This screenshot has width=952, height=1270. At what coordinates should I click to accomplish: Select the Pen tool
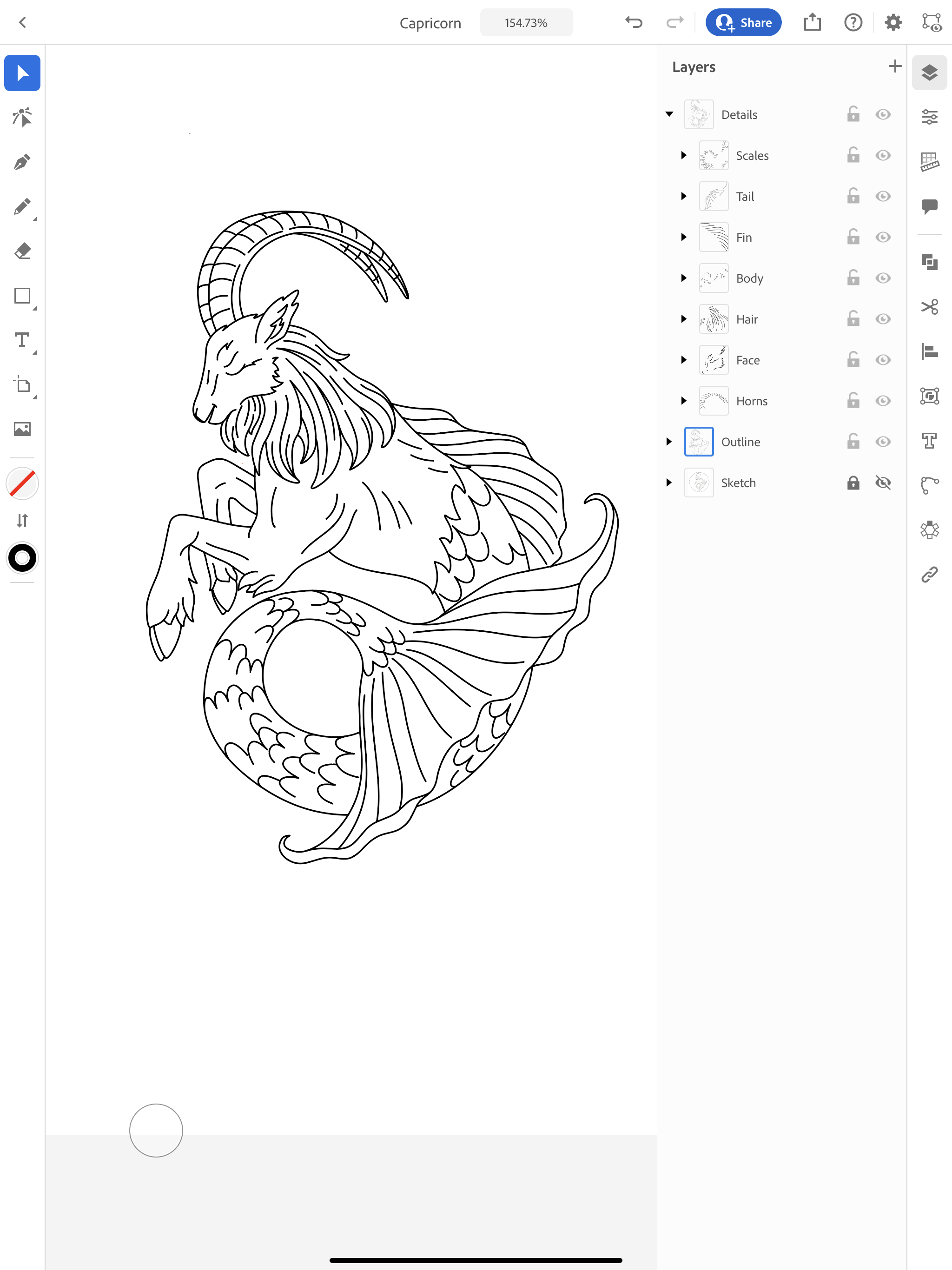pos(22,162)
